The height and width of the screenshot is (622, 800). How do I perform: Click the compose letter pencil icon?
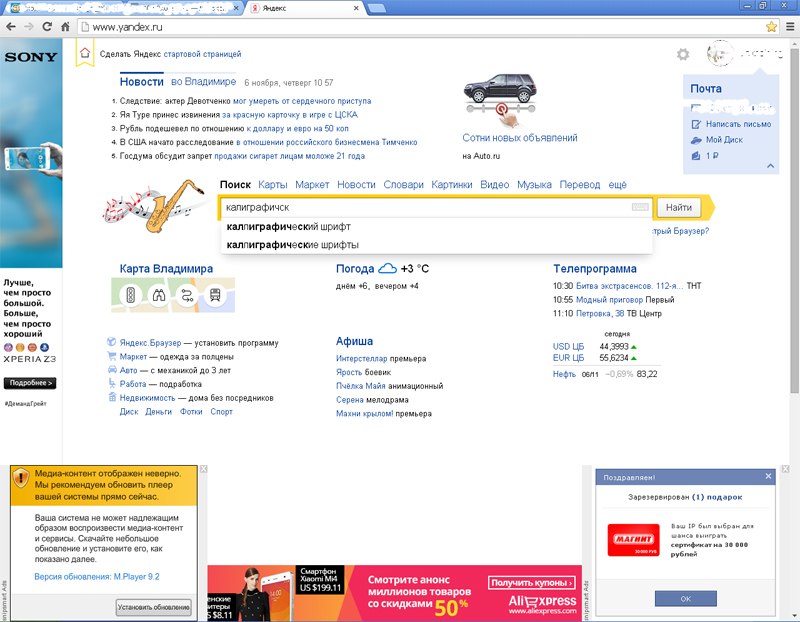[x=696, y=124]
